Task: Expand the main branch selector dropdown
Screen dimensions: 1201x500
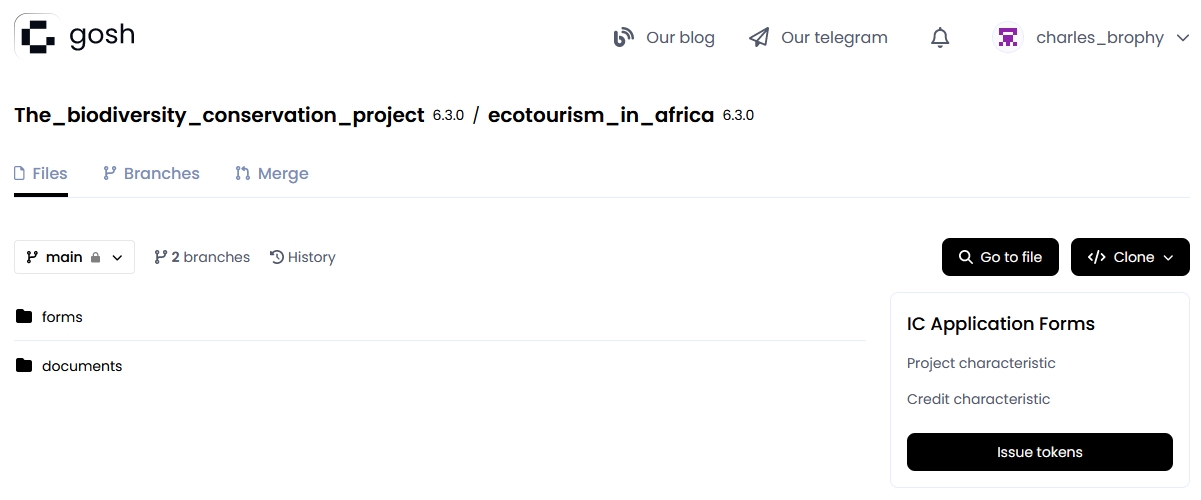Action: coord(75,257)
